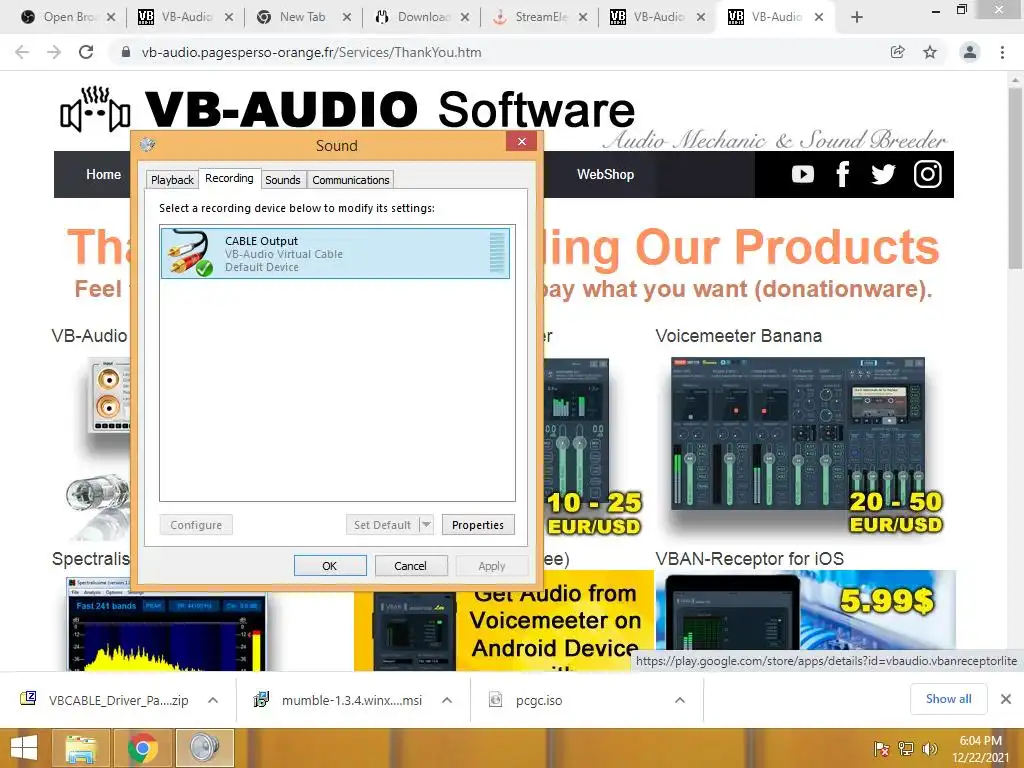The image size is (1024, 768).
Task: Select the CABLE Output recording device
Action: (334, 253)
